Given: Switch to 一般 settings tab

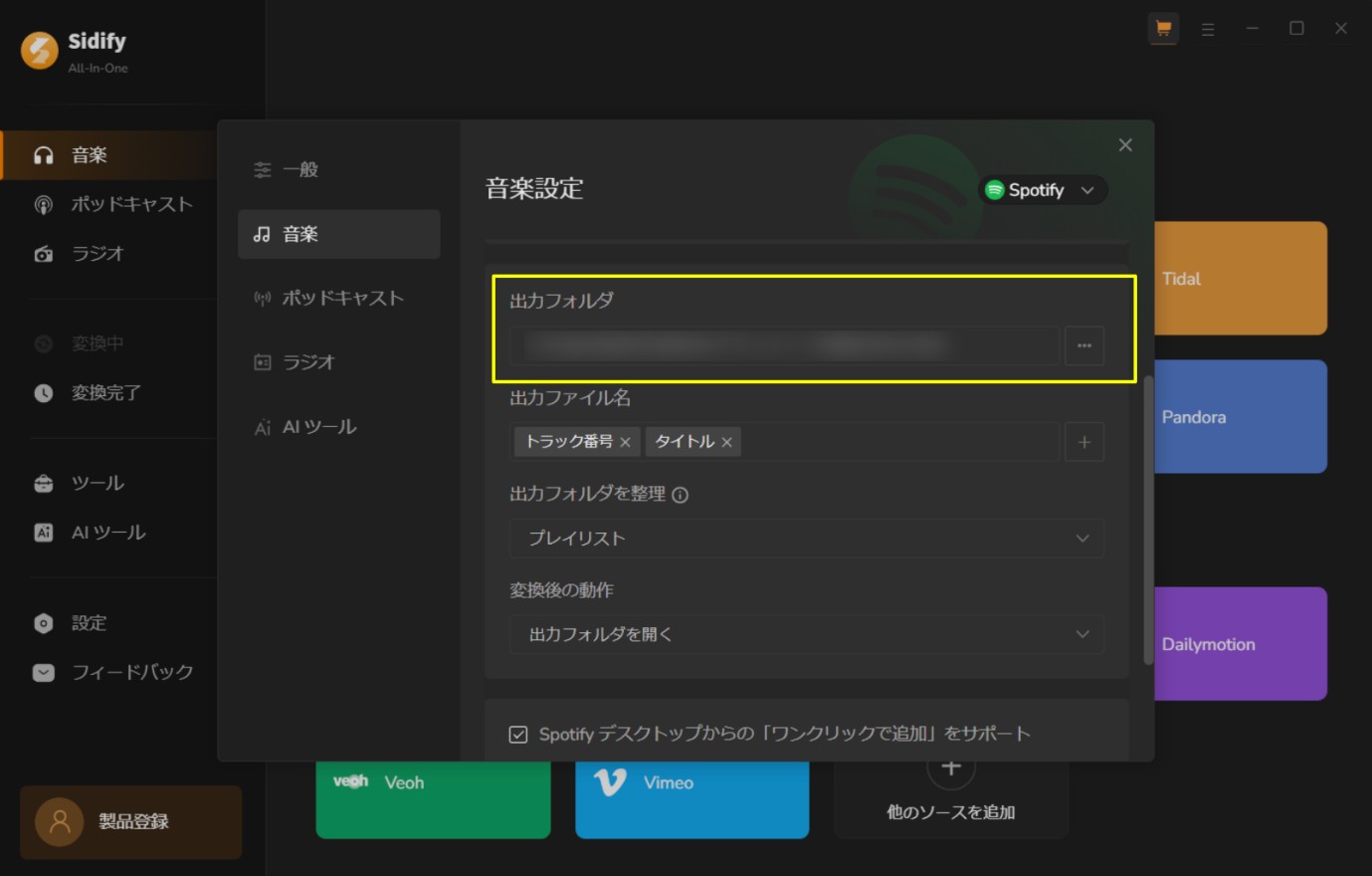Looking at the screenshot, I should coord(338,170).
